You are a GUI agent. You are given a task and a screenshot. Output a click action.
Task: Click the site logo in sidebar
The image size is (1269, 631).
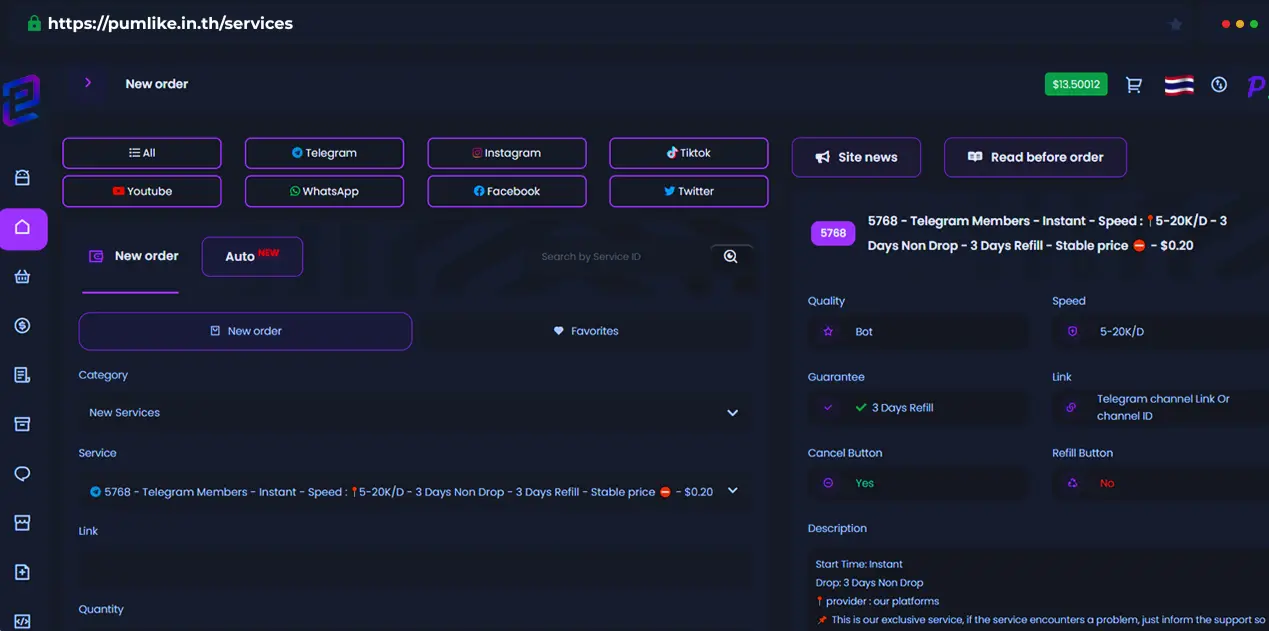[20, 100]
